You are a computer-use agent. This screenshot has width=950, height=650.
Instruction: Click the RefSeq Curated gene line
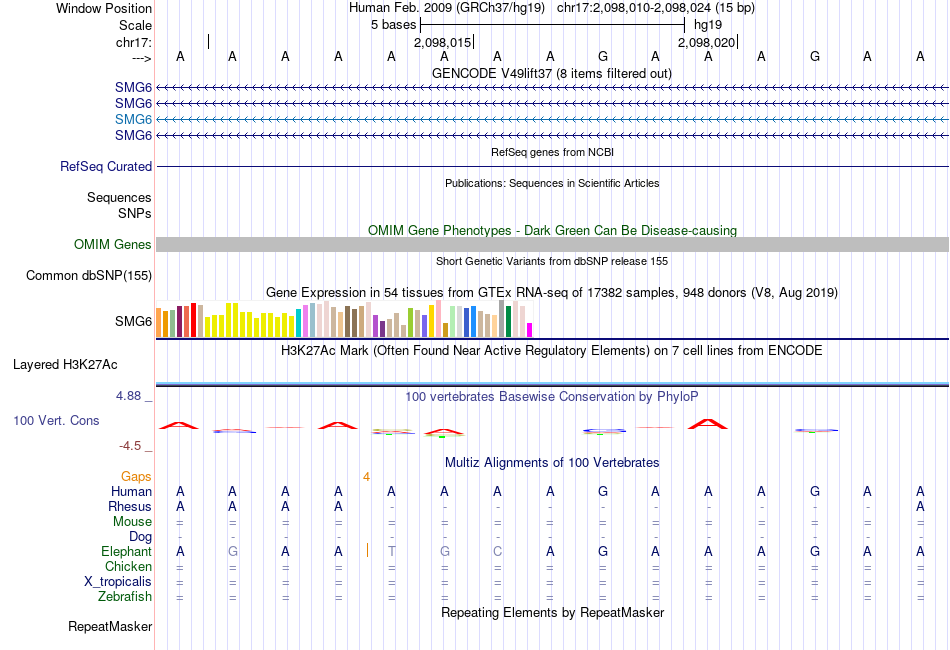553,166
